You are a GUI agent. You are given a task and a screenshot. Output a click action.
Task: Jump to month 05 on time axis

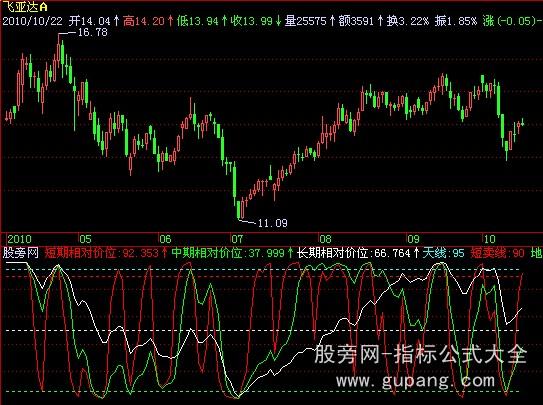[x=86, y=239]
